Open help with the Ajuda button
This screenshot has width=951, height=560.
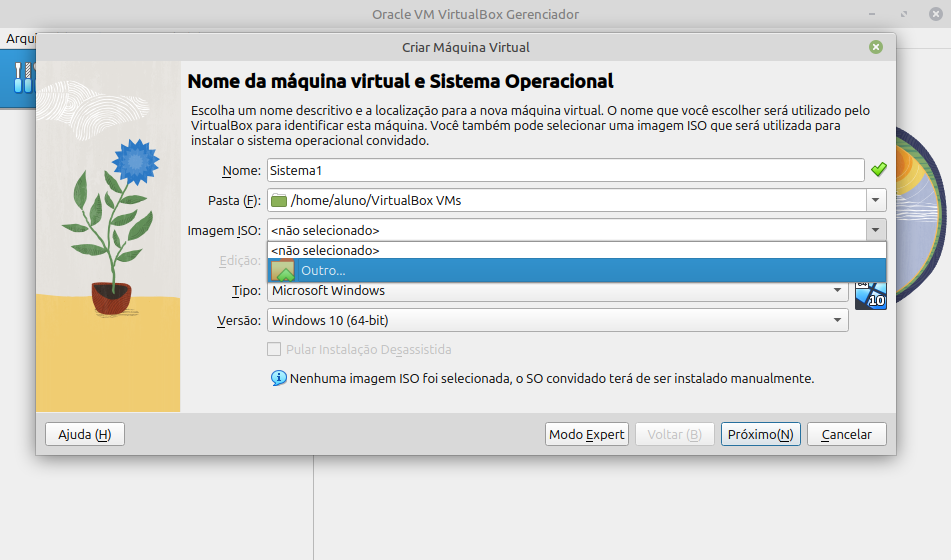pyautogui.click(x=85, y=434)
